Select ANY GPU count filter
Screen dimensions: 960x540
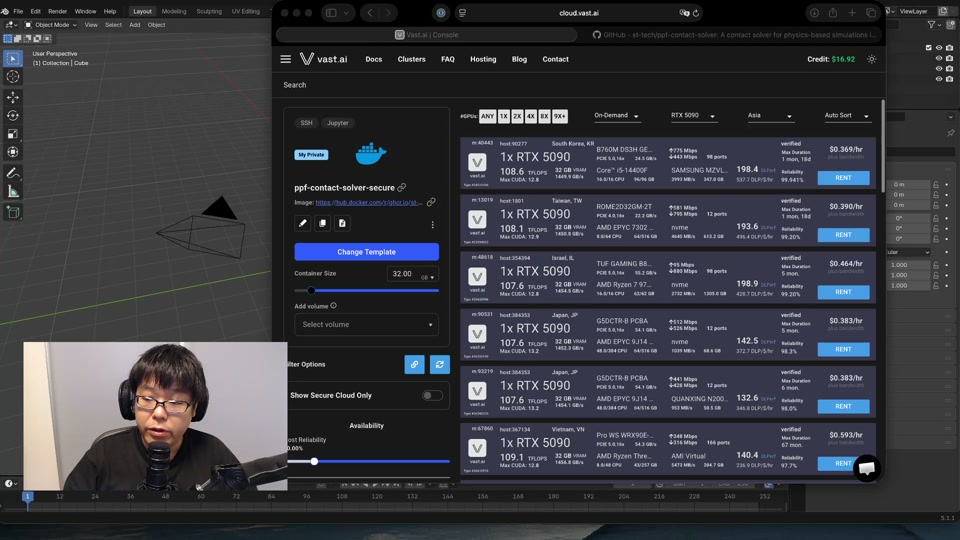pyautogui.click(x=487, y=116)
